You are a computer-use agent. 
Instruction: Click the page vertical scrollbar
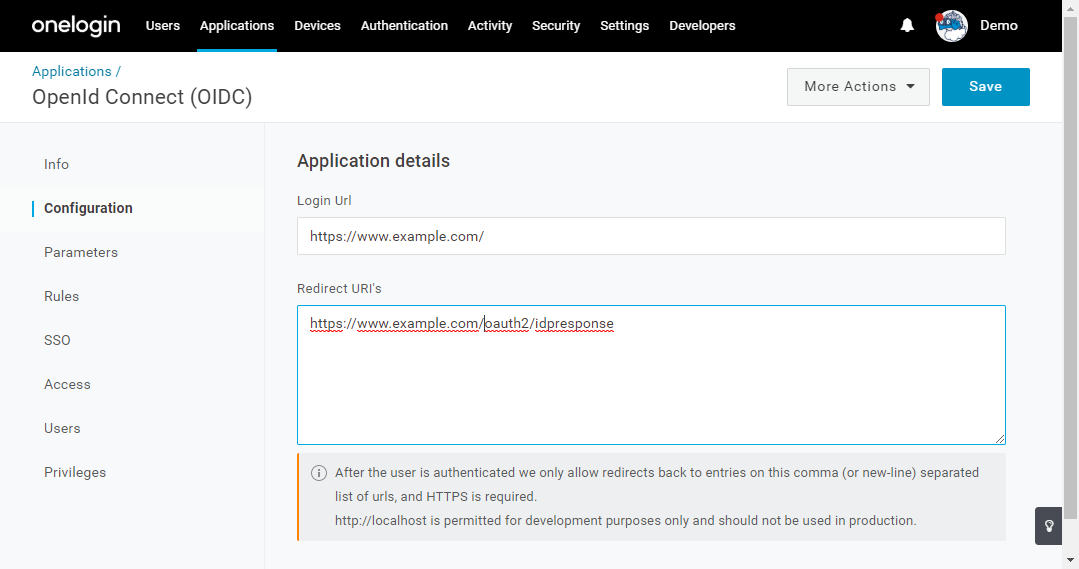click(1070, 268)
